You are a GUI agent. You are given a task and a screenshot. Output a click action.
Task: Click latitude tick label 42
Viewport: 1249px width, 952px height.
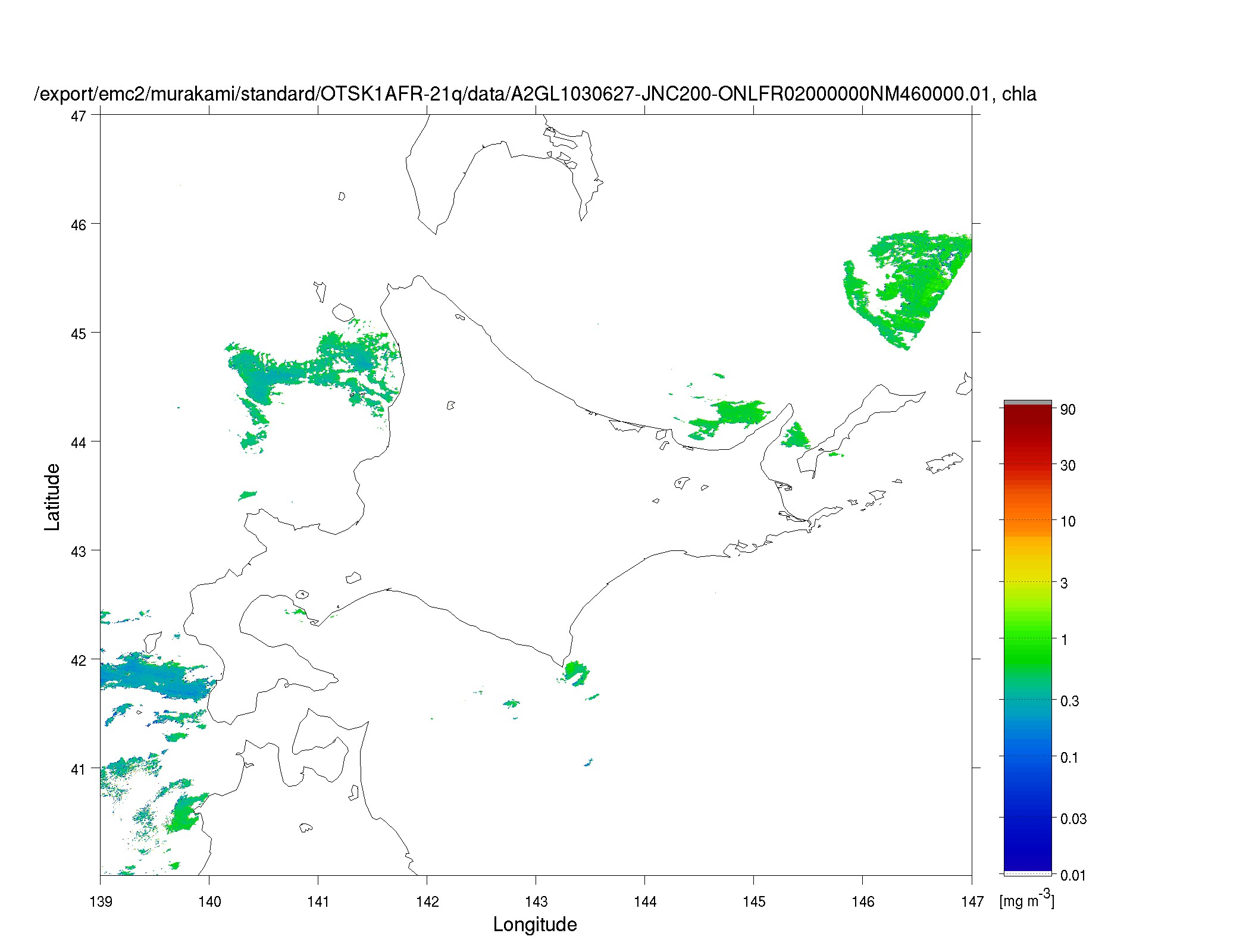pos(78,660)
